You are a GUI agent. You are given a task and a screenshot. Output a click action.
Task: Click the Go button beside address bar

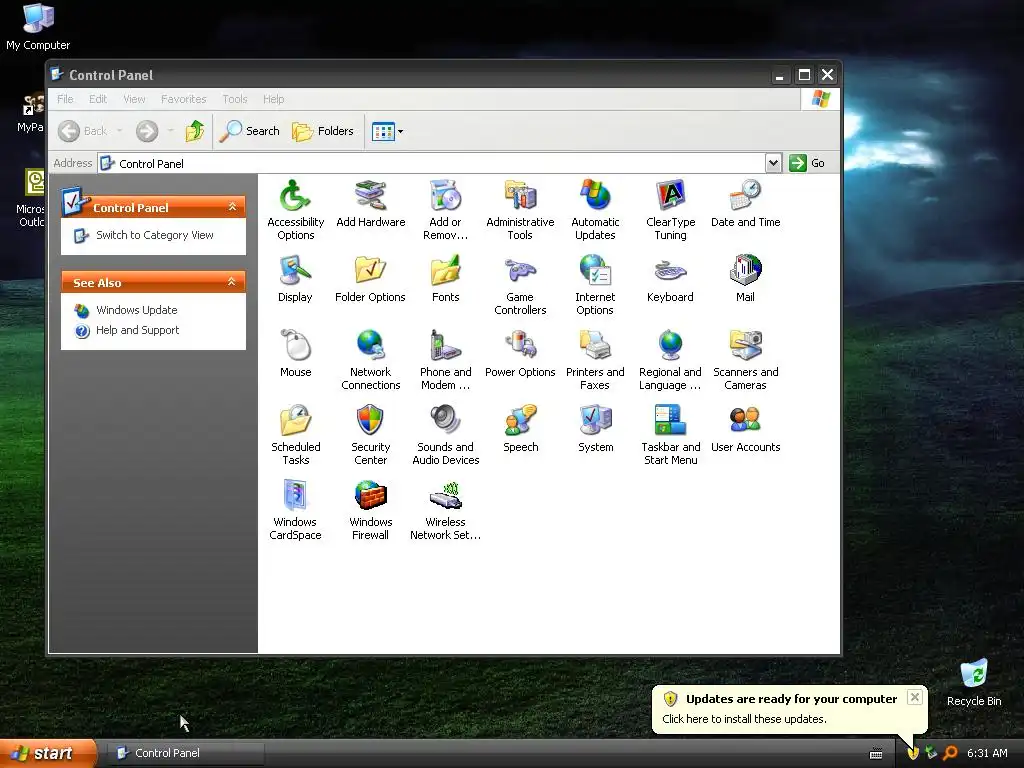tap(807, 163)
